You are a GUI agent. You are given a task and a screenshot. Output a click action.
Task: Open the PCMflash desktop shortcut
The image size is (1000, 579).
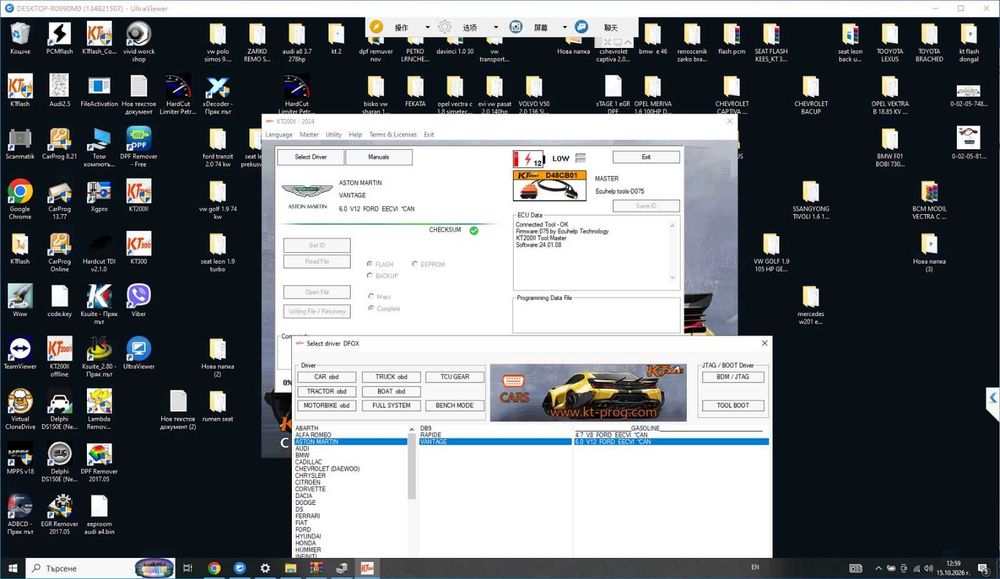point(59,38)
